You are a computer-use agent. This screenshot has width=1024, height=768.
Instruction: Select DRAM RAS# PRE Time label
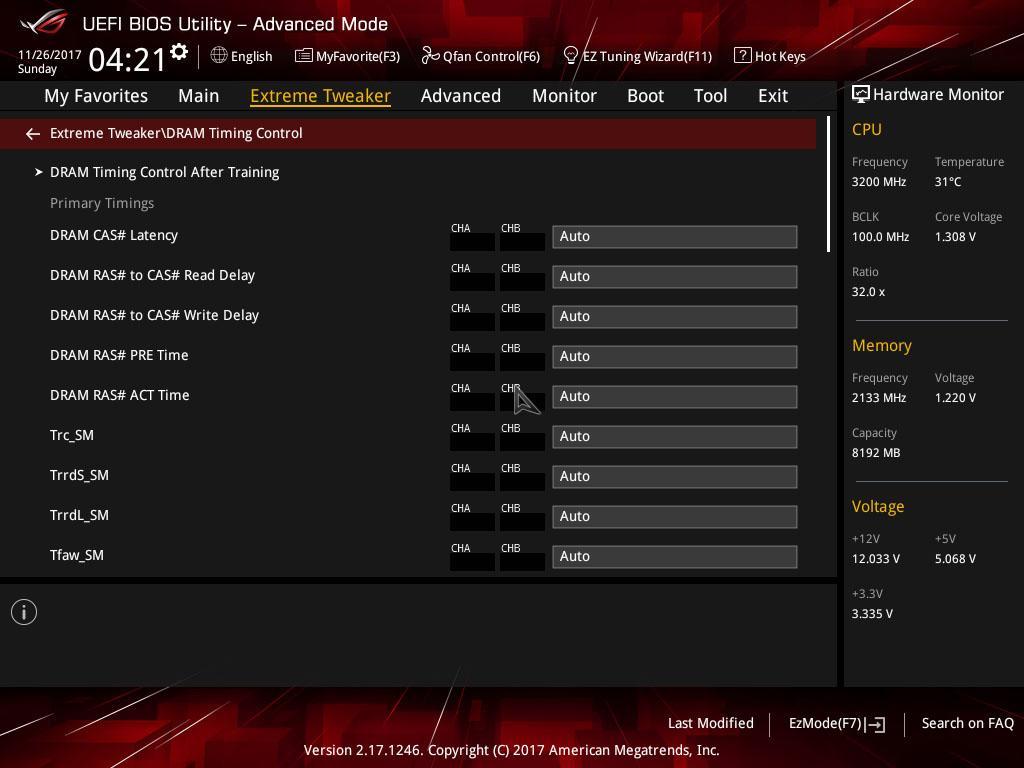click(x=119, y=355)
